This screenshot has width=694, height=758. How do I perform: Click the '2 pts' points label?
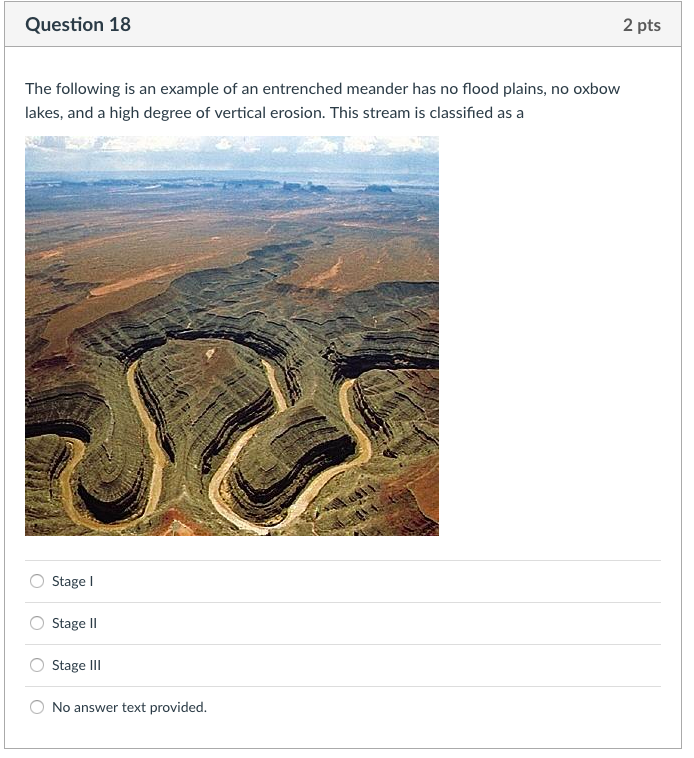point(641,25)
